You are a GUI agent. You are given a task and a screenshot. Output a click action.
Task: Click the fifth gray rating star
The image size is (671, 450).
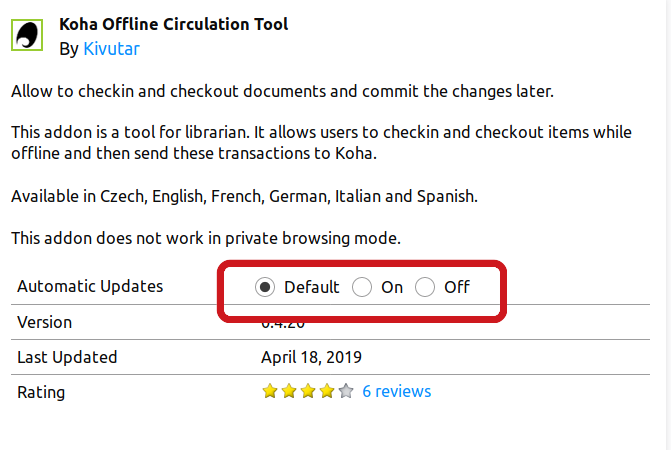(346, 391)
